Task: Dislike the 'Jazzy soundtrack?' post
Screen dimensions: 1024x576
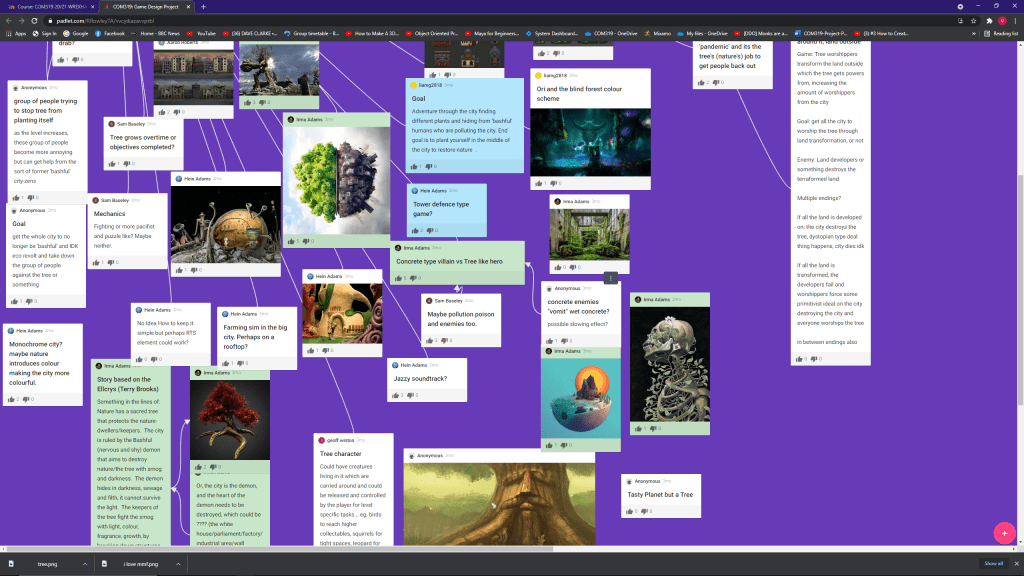Action: [x=411, y=397]
